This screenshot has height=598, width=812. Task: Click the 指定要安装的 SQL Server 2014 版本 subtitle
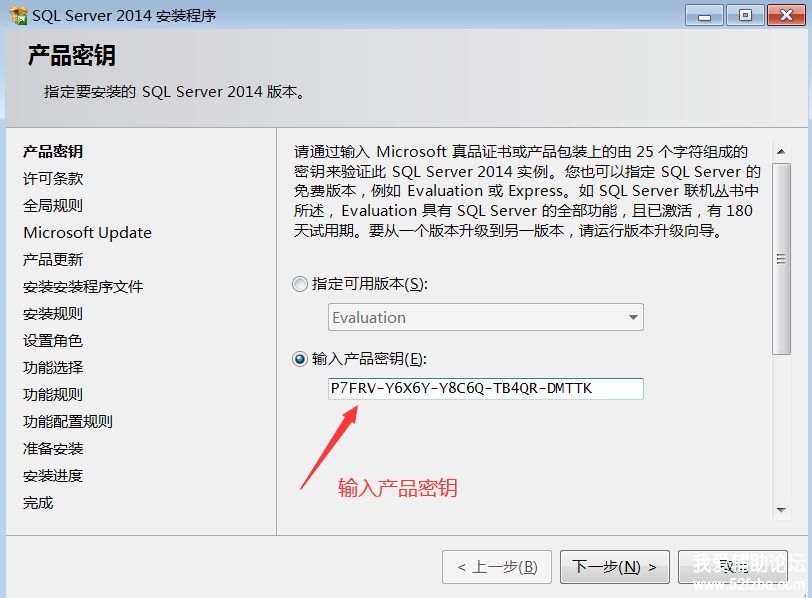tap(175, 92)
